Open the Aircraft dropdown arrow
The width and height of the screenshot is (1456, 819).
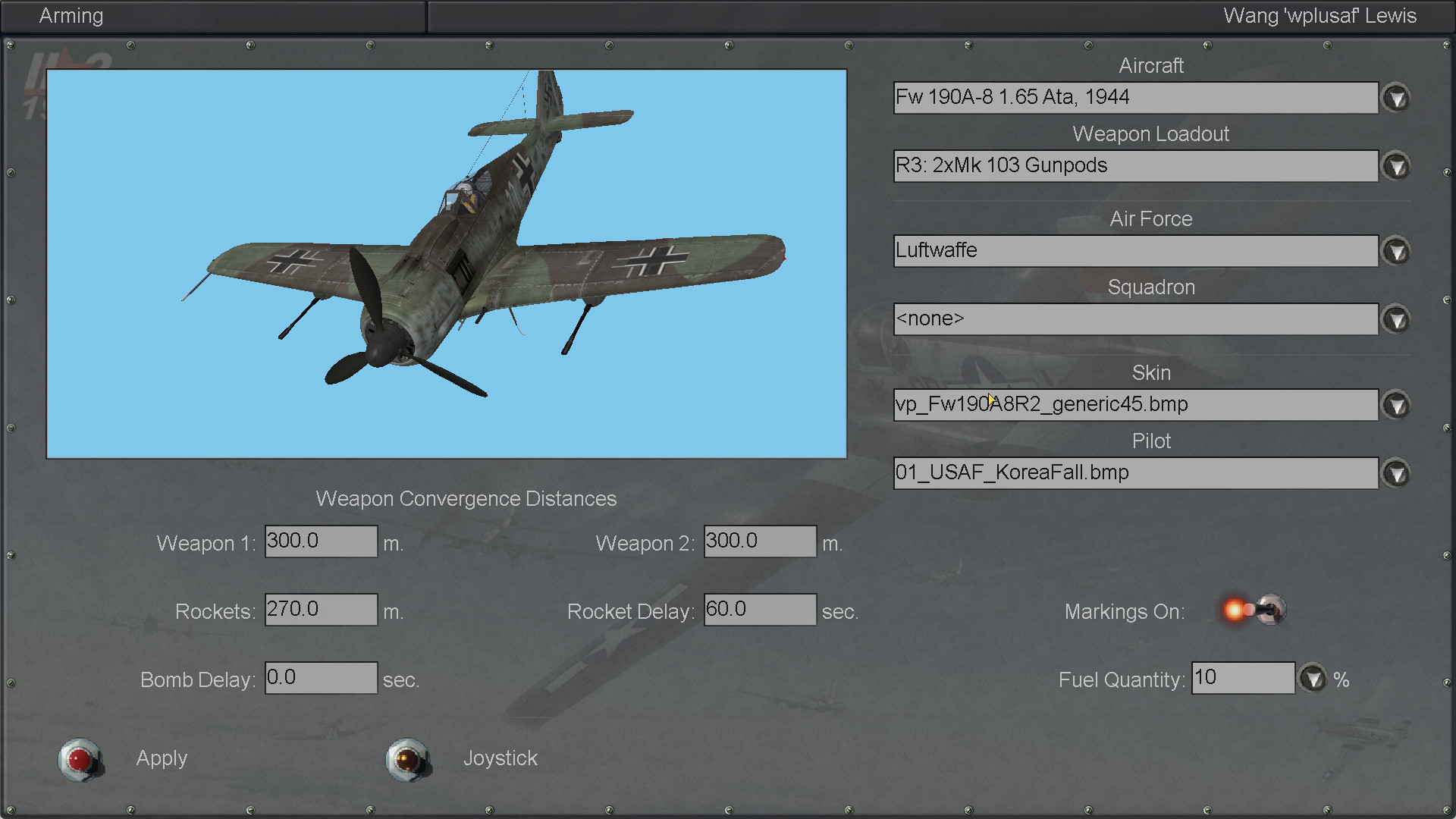click(x=1396, y=98)
